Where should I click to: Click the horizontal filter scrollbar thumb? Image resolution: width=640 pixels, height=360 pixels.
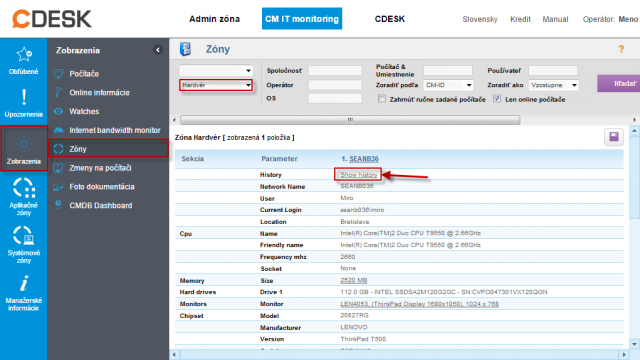[350, 120]
